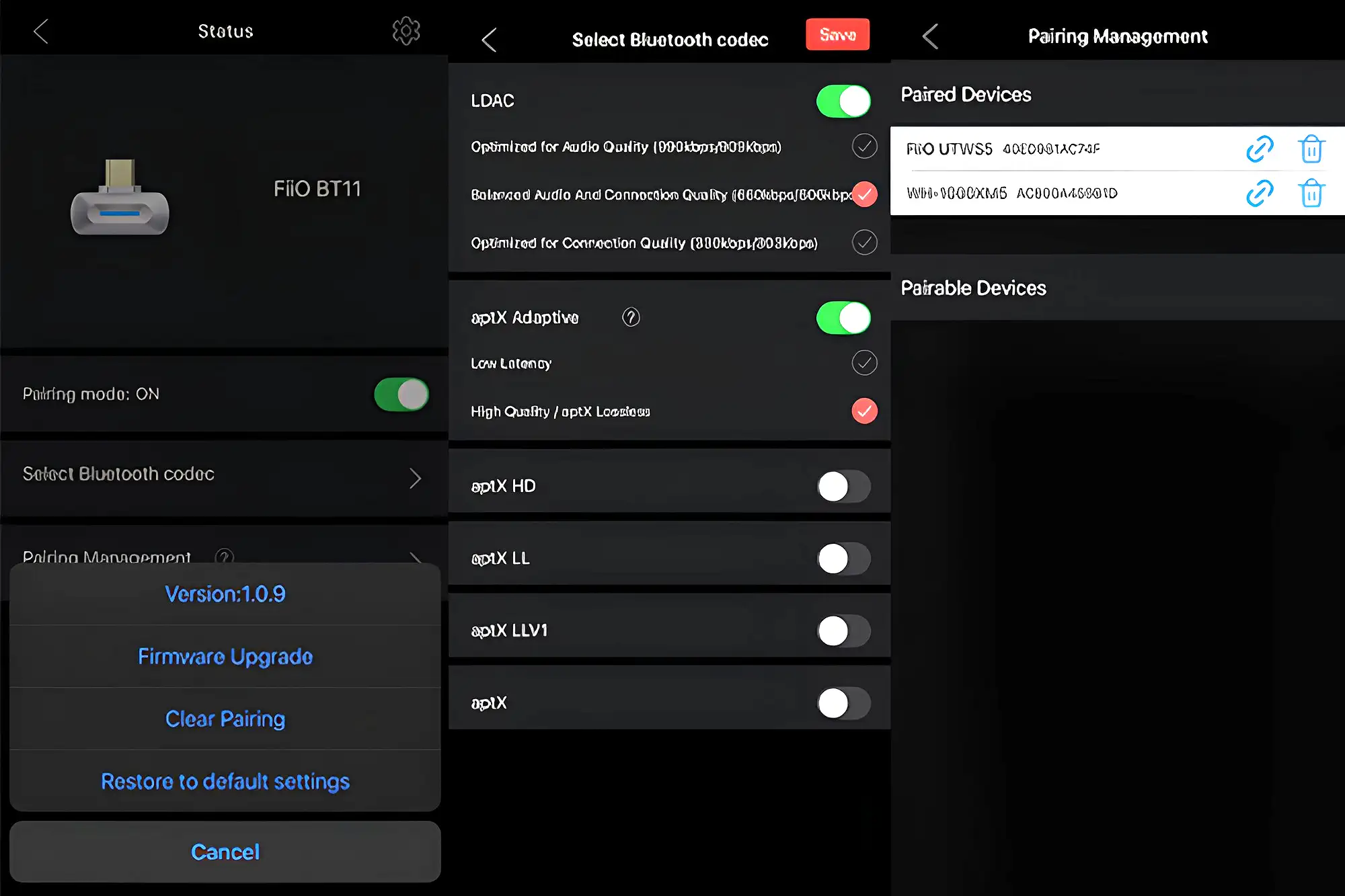The image size is (1345, 896).
Task: Go back from Pairing Management screen
Action: tap(930, 36)
